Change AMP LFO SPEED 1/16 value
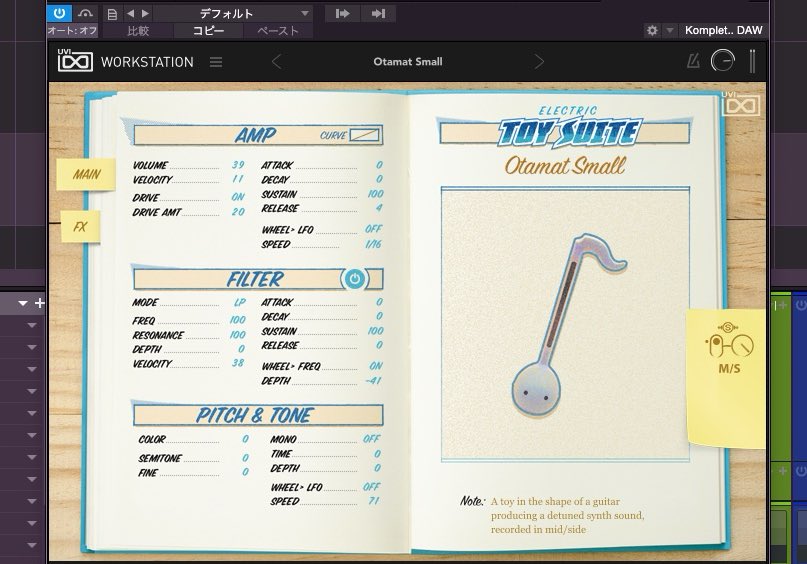 373,244
